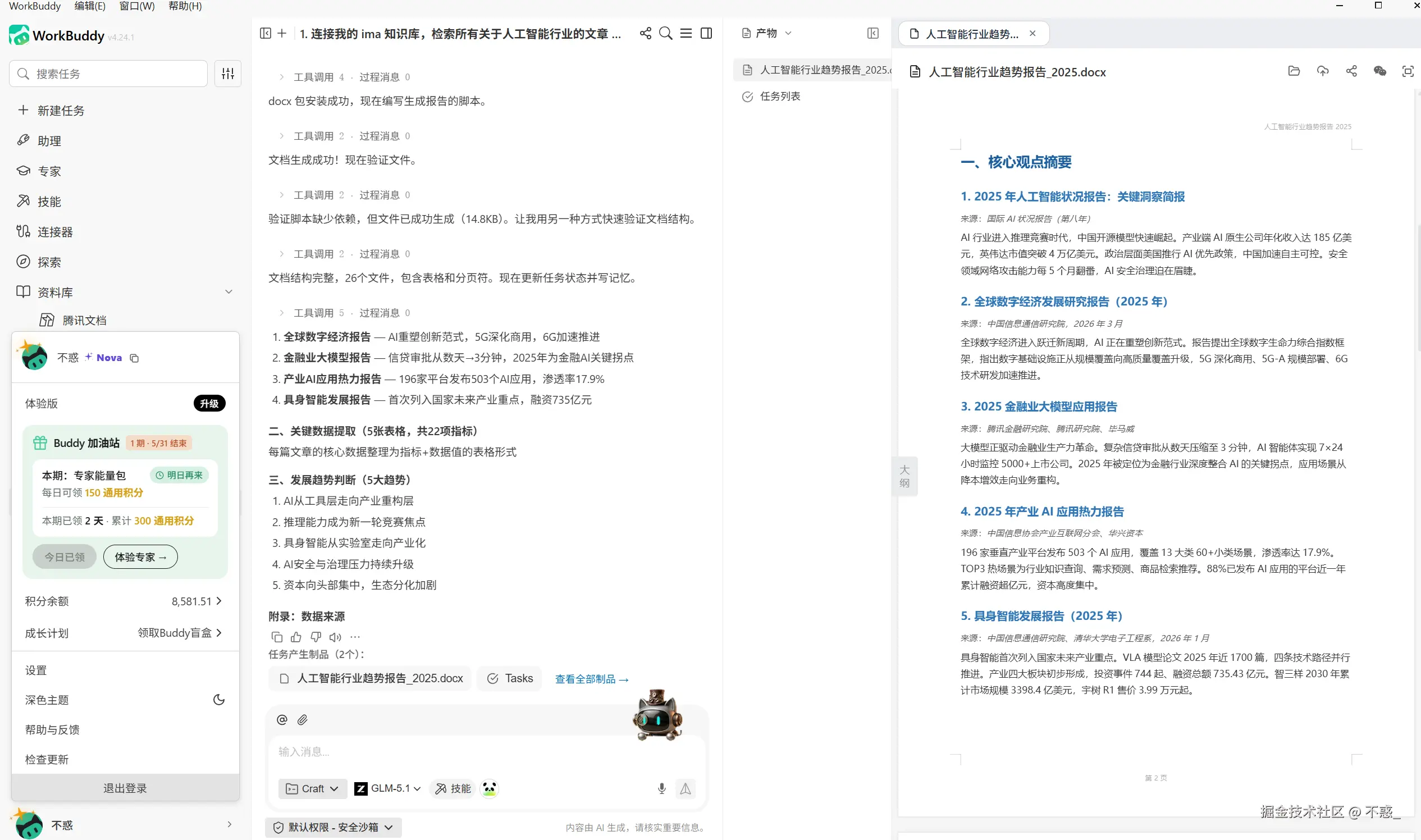Open the 产物 dropdown
The width and height of the screenshot is (1421, 840).
767,33
